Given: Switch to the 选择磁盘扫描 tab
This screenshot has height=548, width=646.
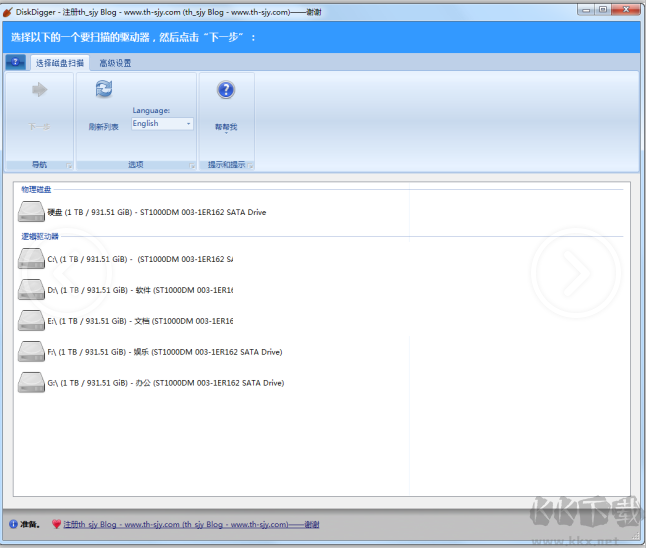Looking at the screenshot, I should [x=60, y=63].
